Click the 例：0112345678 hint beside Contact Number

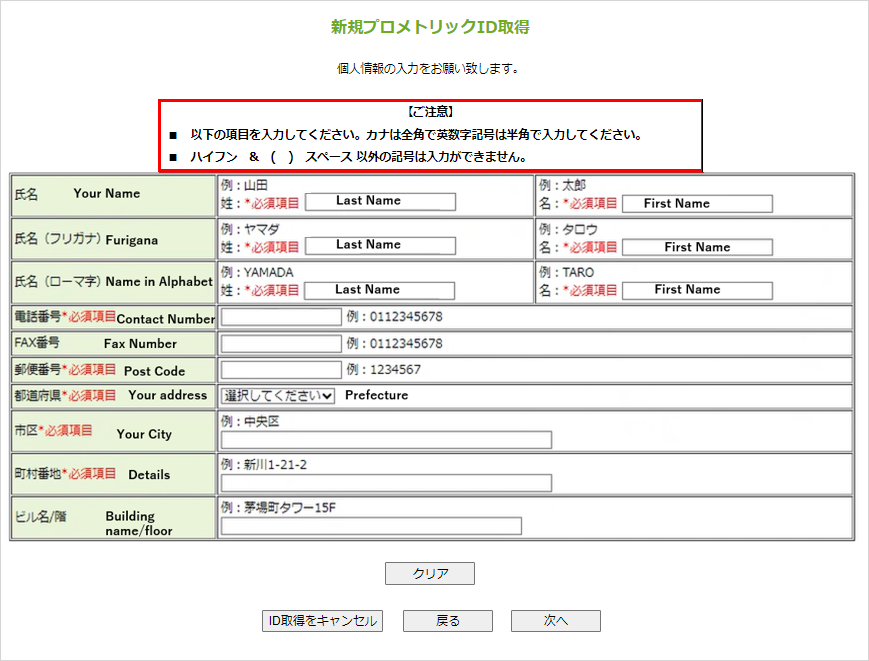tap(395, 317)
